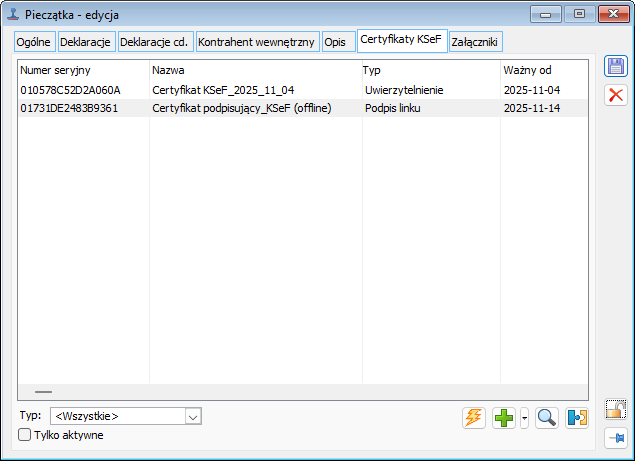Cancel with the red X icon
The width and height of the screenshot is (635, 461).
[616, 96]
